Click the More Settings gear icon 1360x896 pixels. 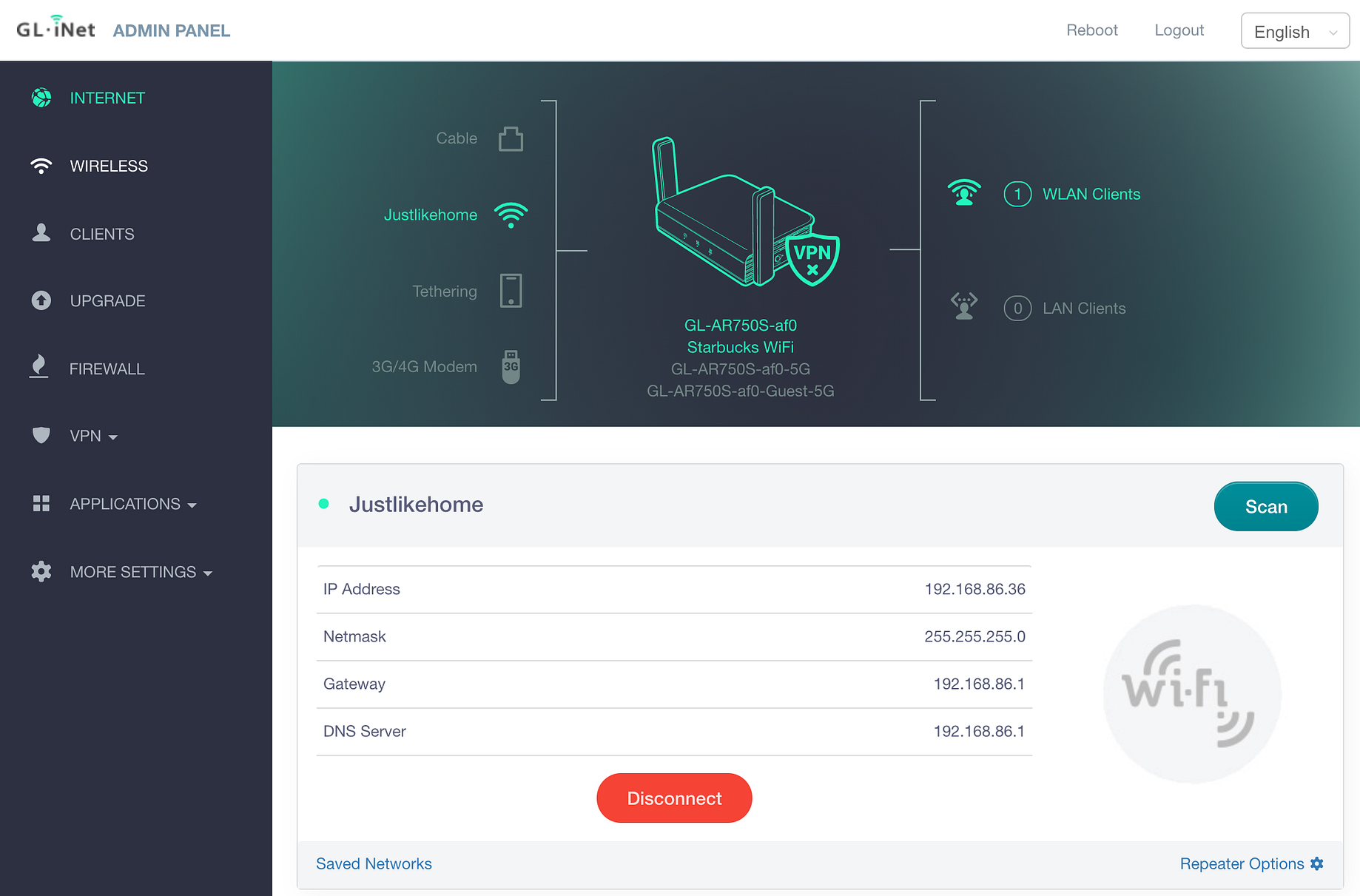pos(41,571)
